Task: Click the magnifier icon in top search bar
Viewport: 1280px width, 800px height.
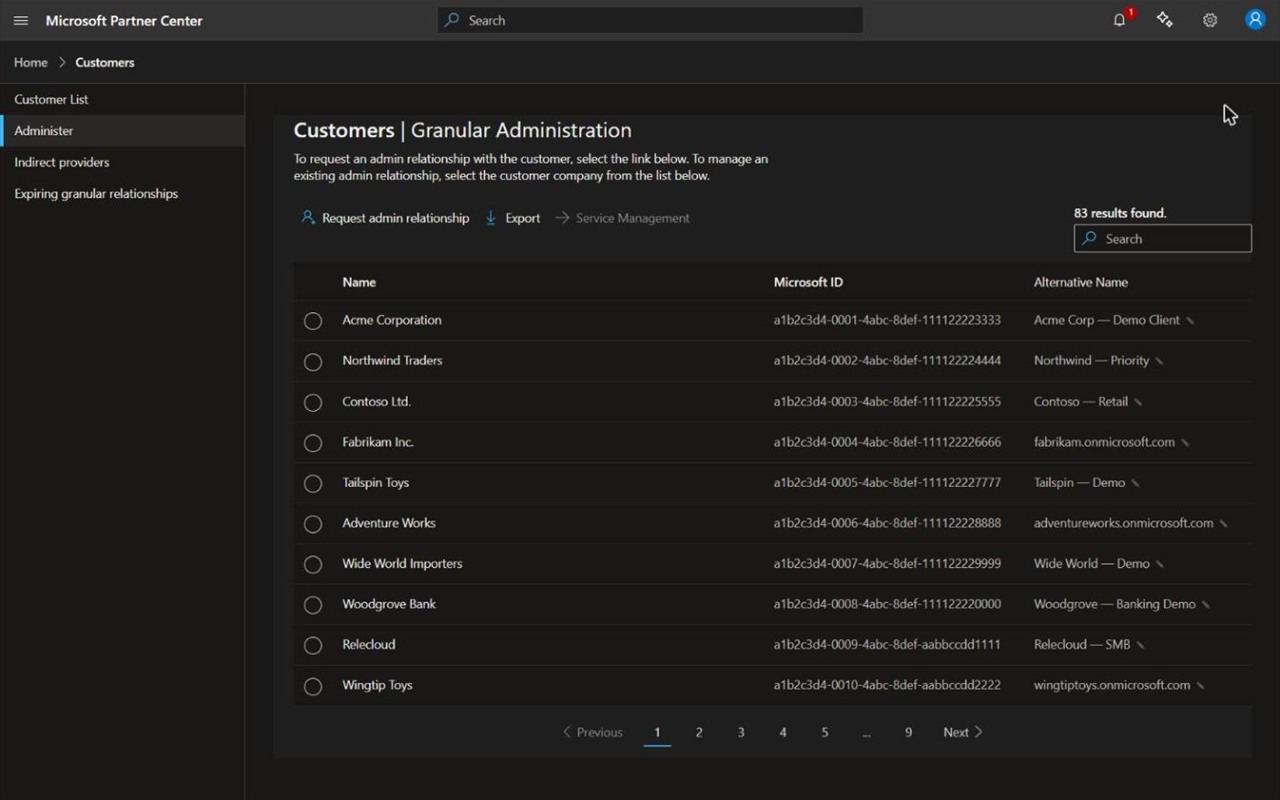Action: 452,20
